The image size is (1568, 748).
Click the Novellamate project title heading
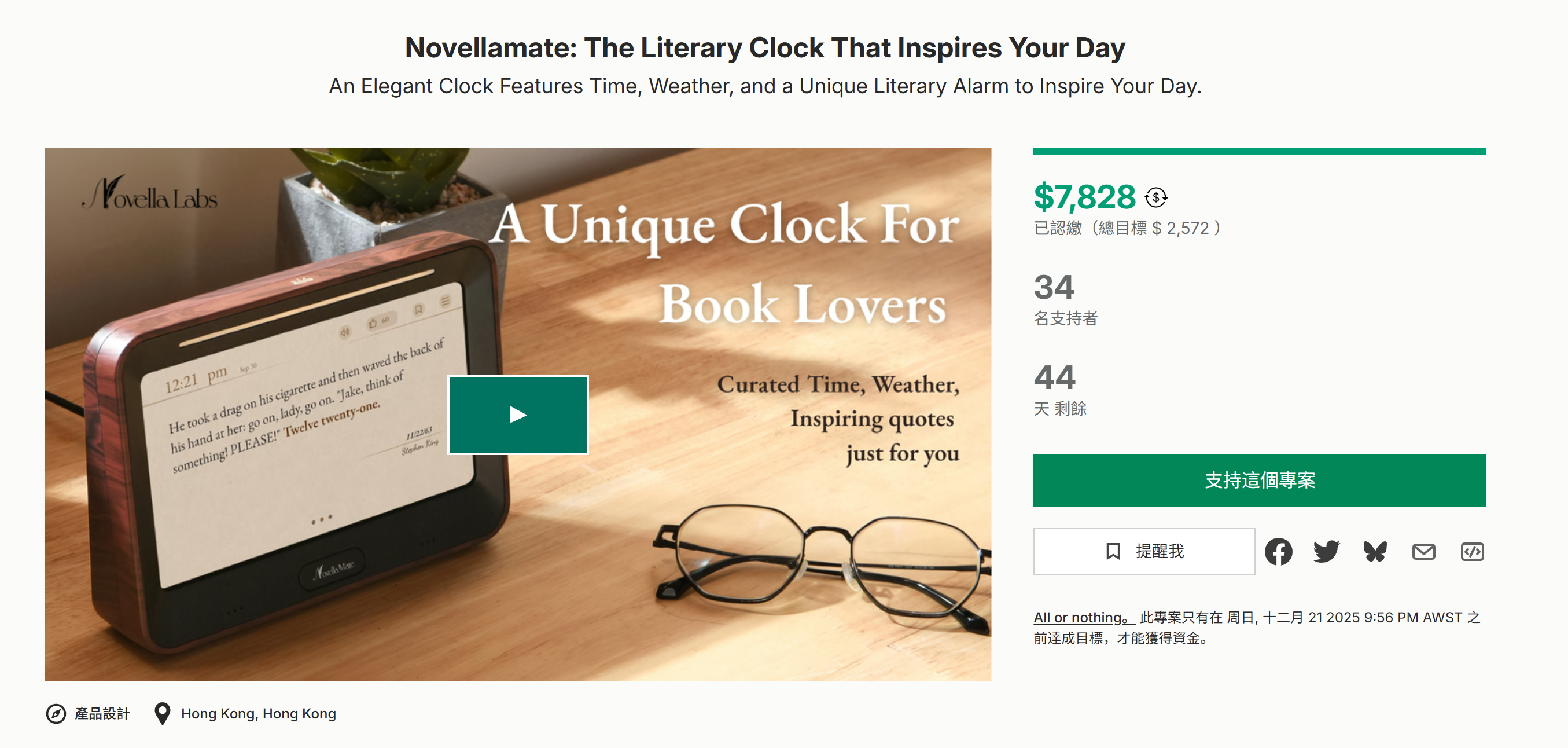(x=764, y=47)
